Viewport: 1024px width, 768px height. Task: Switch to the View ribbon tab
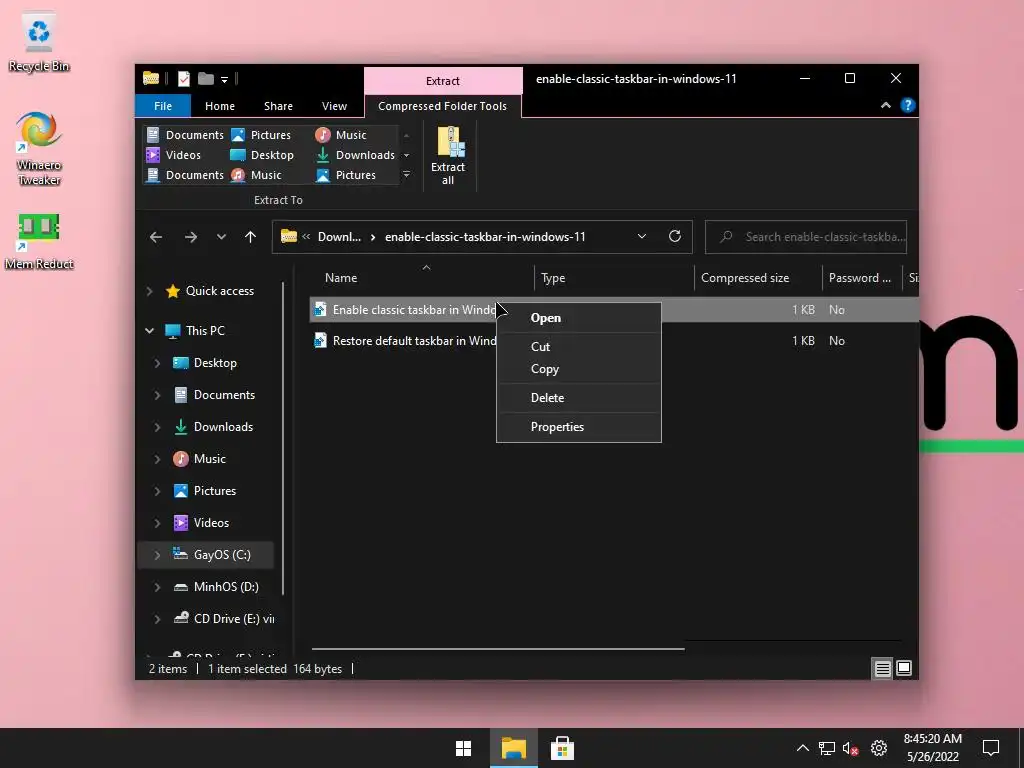click(x=334, y=106)
